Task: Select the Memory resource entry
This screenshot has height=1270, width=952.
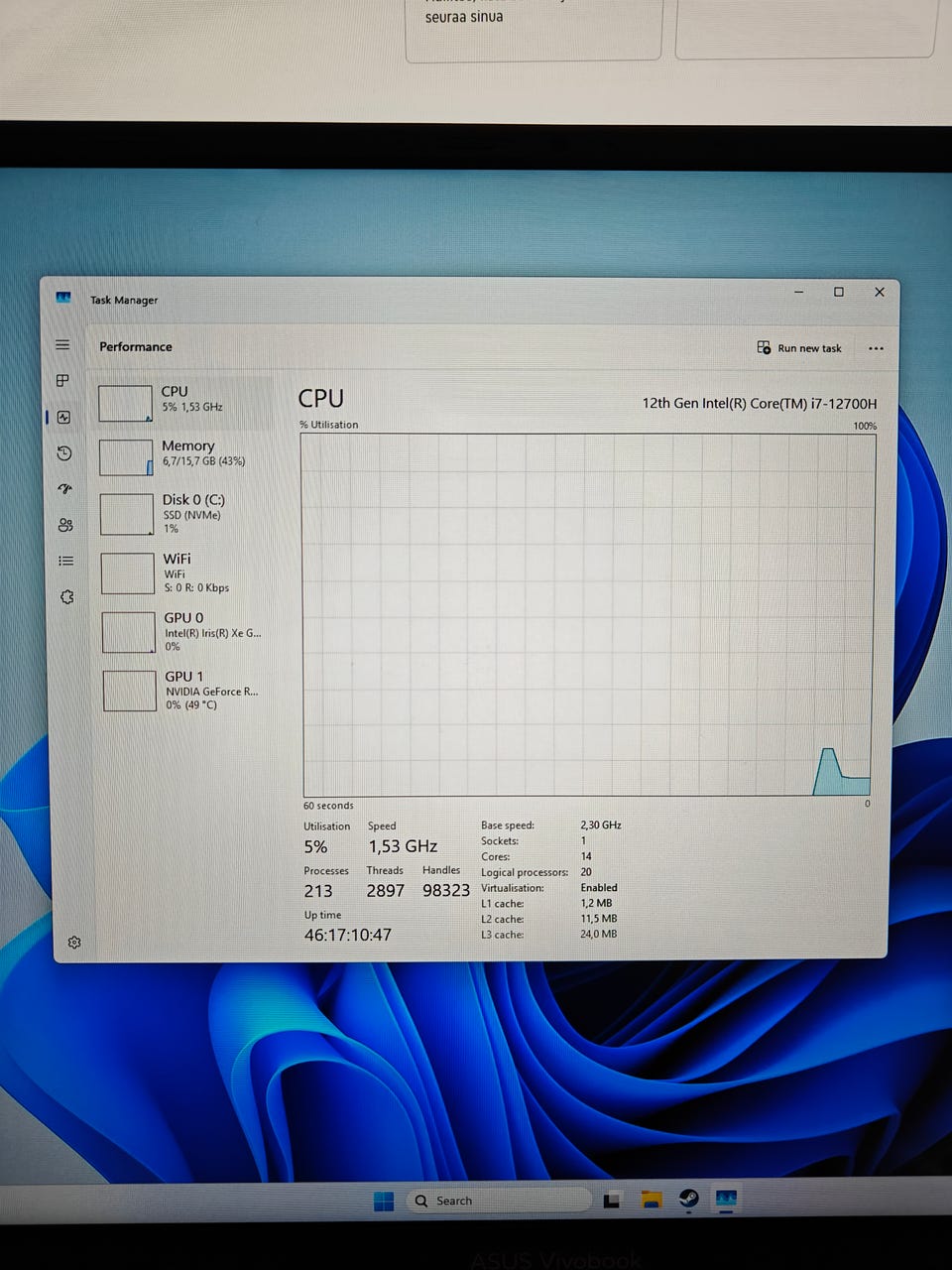Action: coord(184,456)
